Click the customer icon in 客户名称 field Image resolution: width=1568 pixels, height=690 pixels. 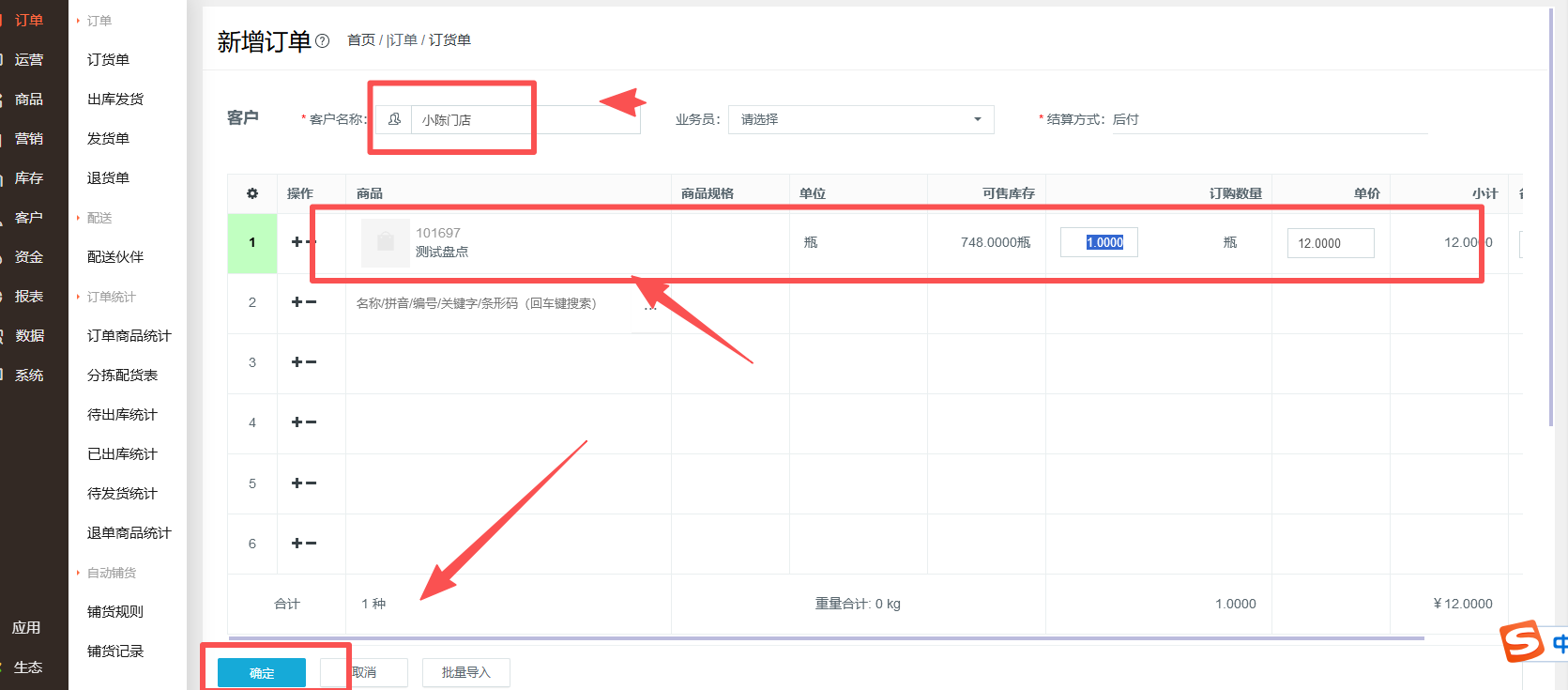[394, 119]
